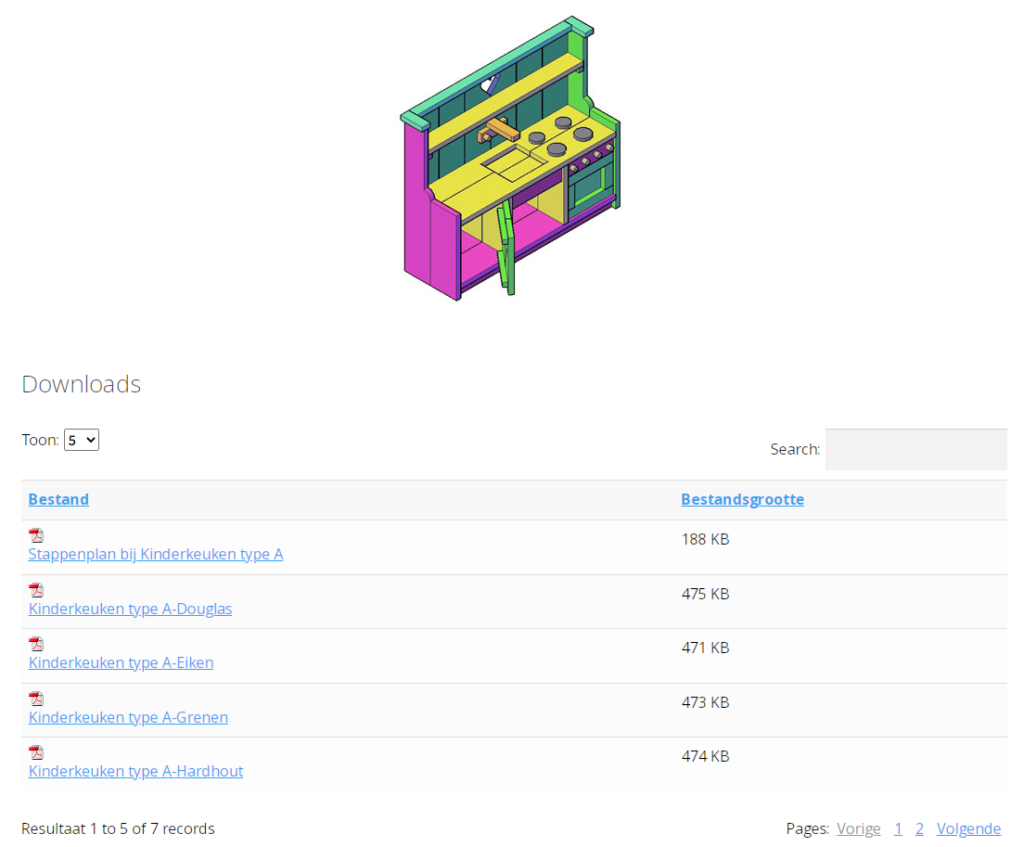The image size is (1024, 847).
Task: Open the Toon rows-per-page dropdown
Action: pyautogui.click(x=81, y=440)
